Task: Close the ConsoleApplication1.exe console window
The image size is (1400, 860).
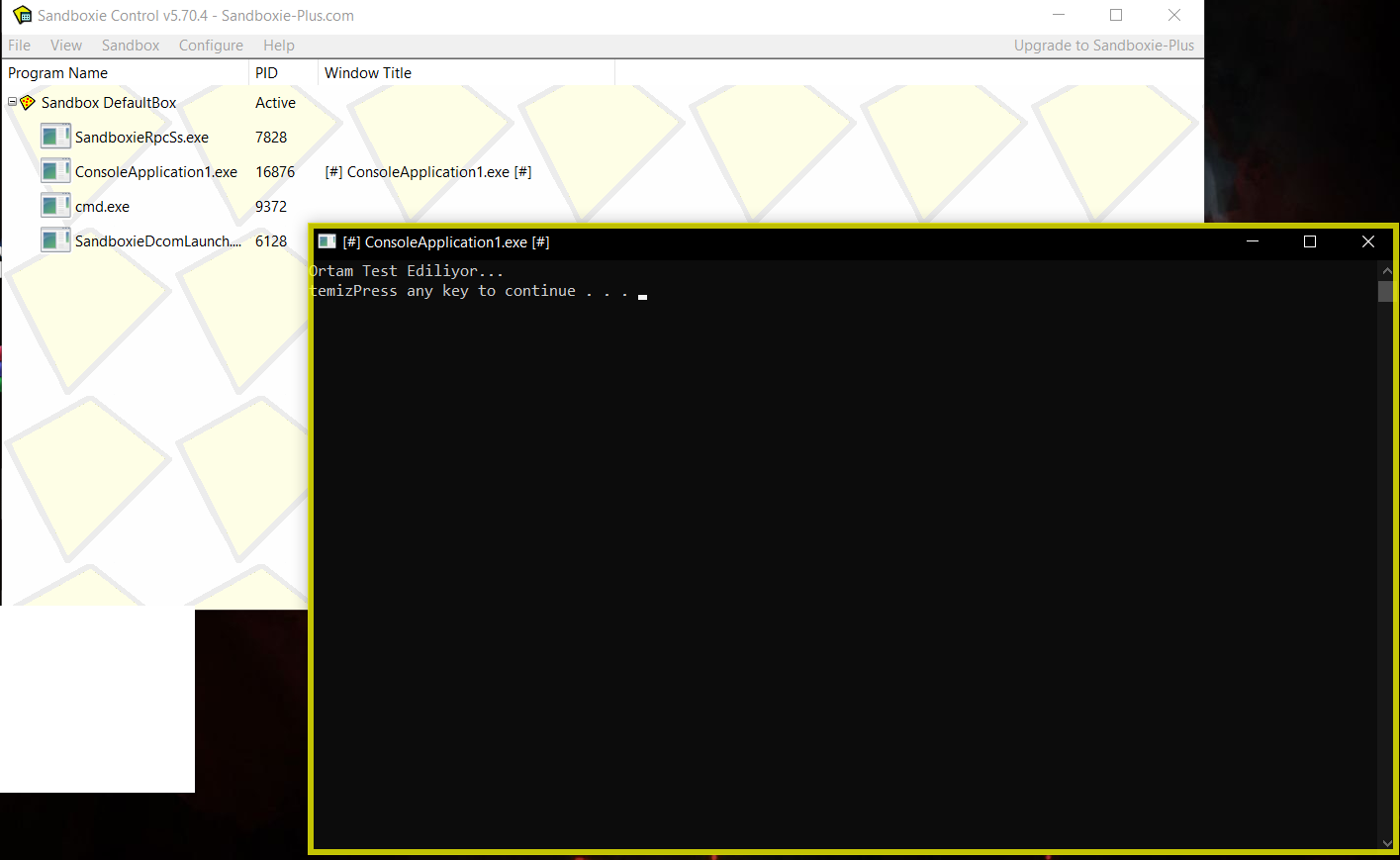Action: 1367,241
